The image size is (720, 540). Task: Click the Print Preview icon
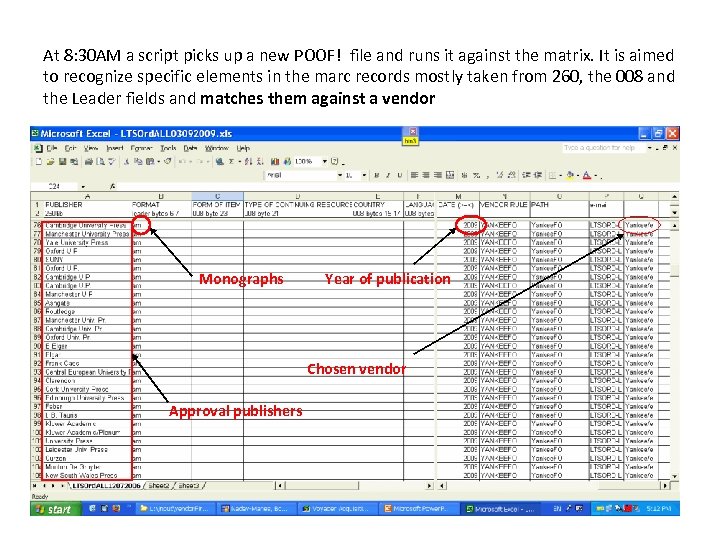click(x=100, y=162)
